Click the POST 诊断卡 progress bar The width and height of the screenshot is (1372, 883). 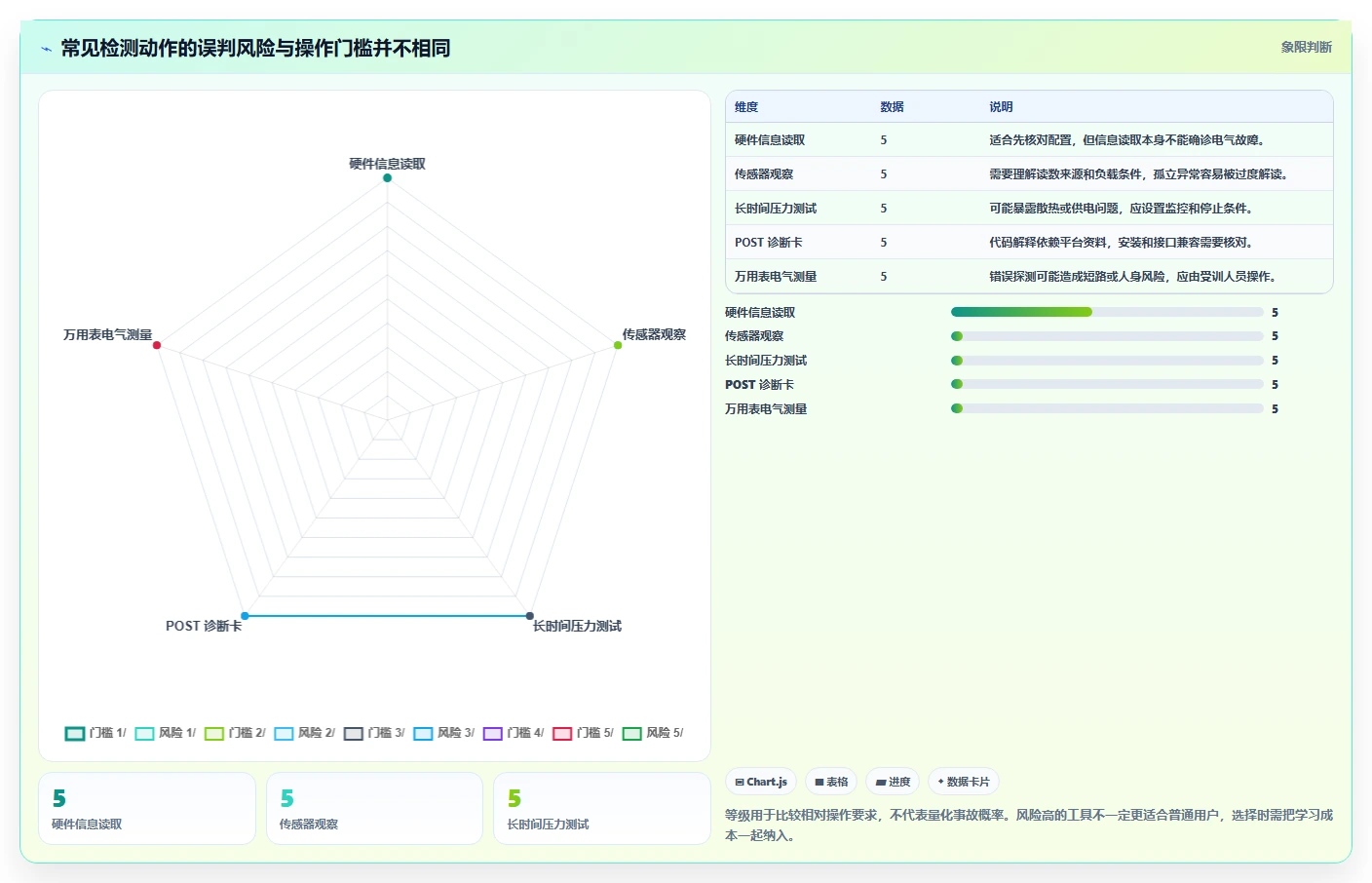click(1107, 384)
